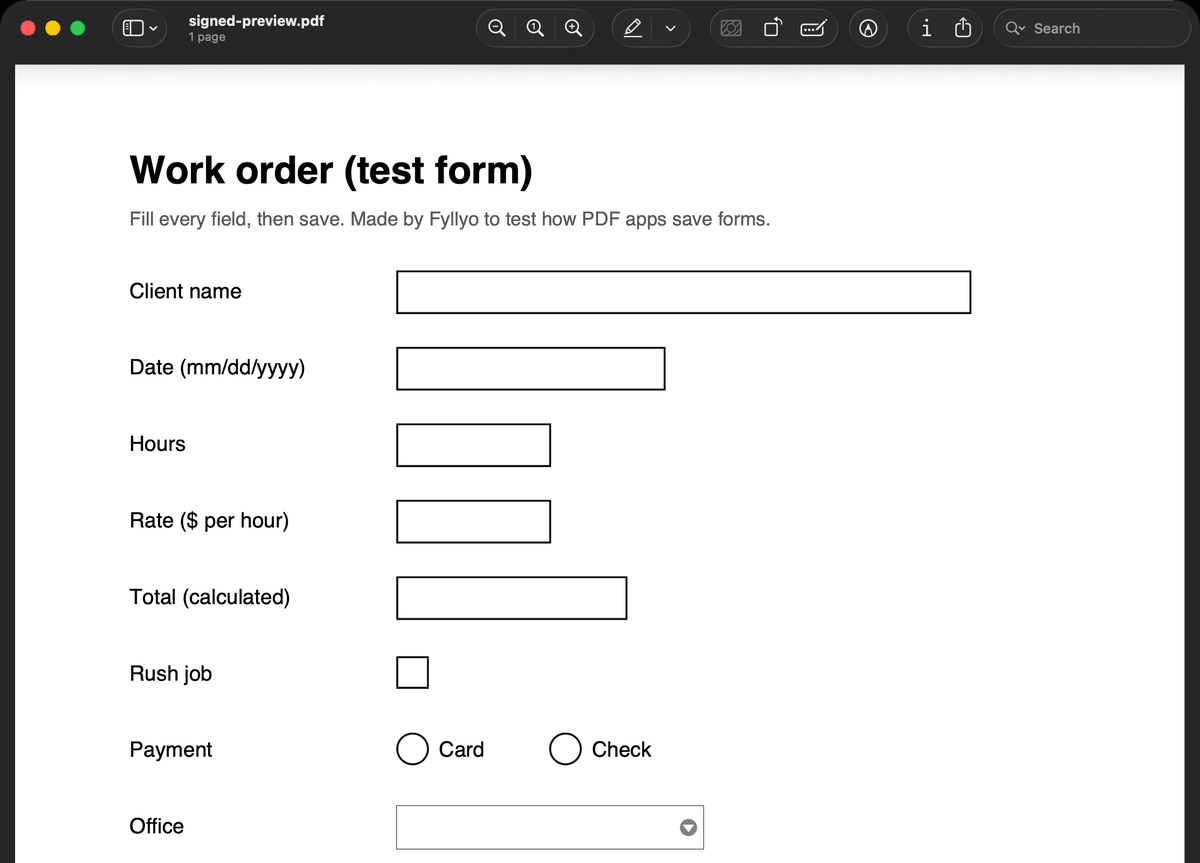Open the Share menu
The width and height of the screenshot is (1200, 863).
[x=963, y=29]
